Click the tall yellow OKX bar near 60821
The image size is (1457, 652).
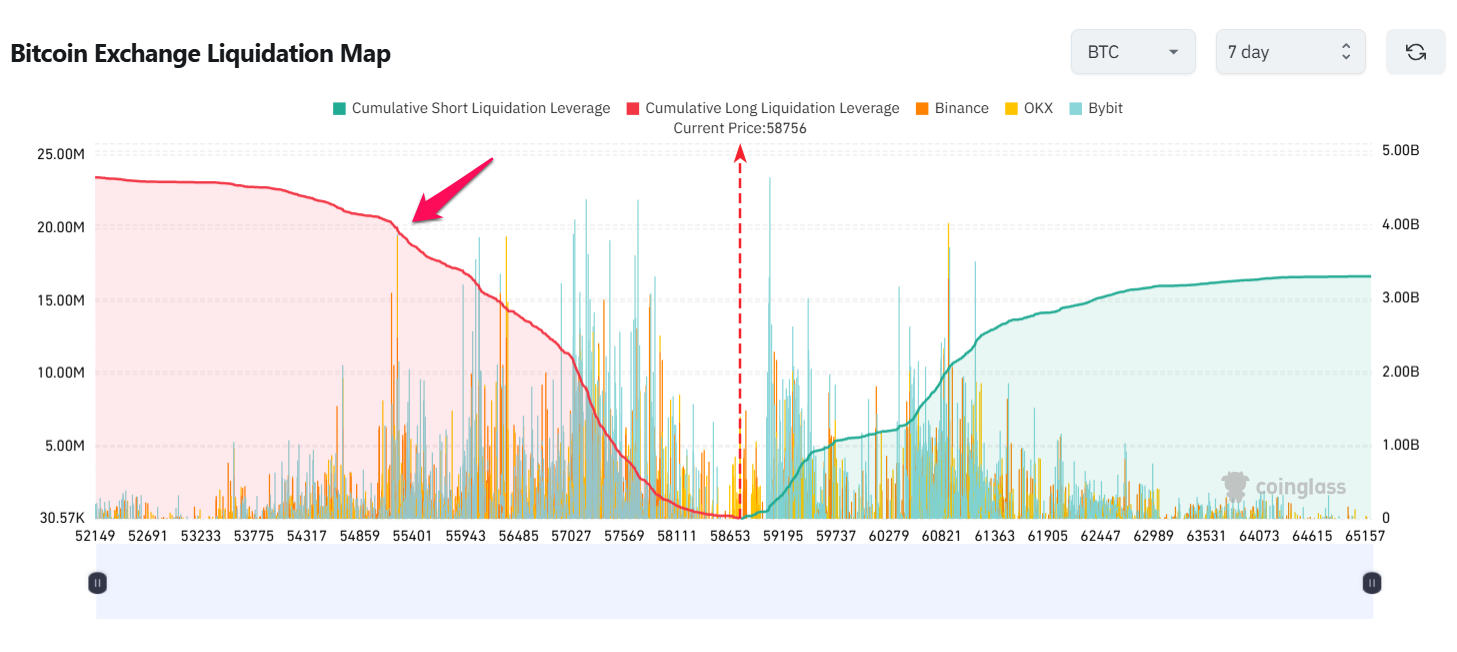pyautogui.click(x=947, y=370)
